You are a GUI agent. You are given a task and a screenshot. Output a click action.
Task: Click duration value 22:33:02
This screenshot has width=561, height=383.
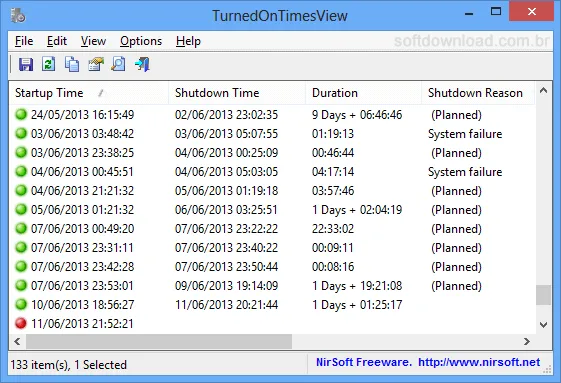tap(333, 228)
